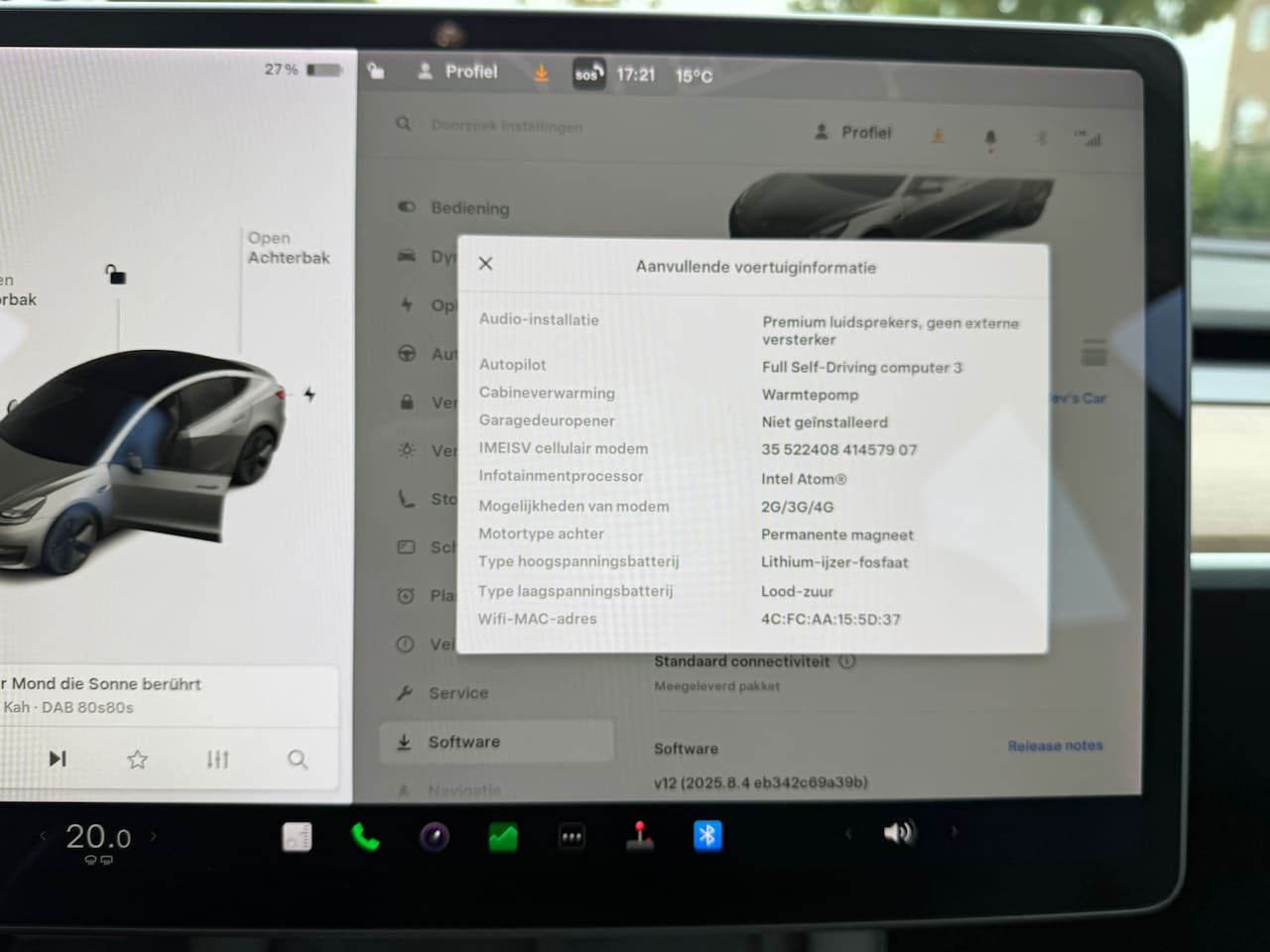
Task: Open the Release notes link
Action: (1055, 746)
